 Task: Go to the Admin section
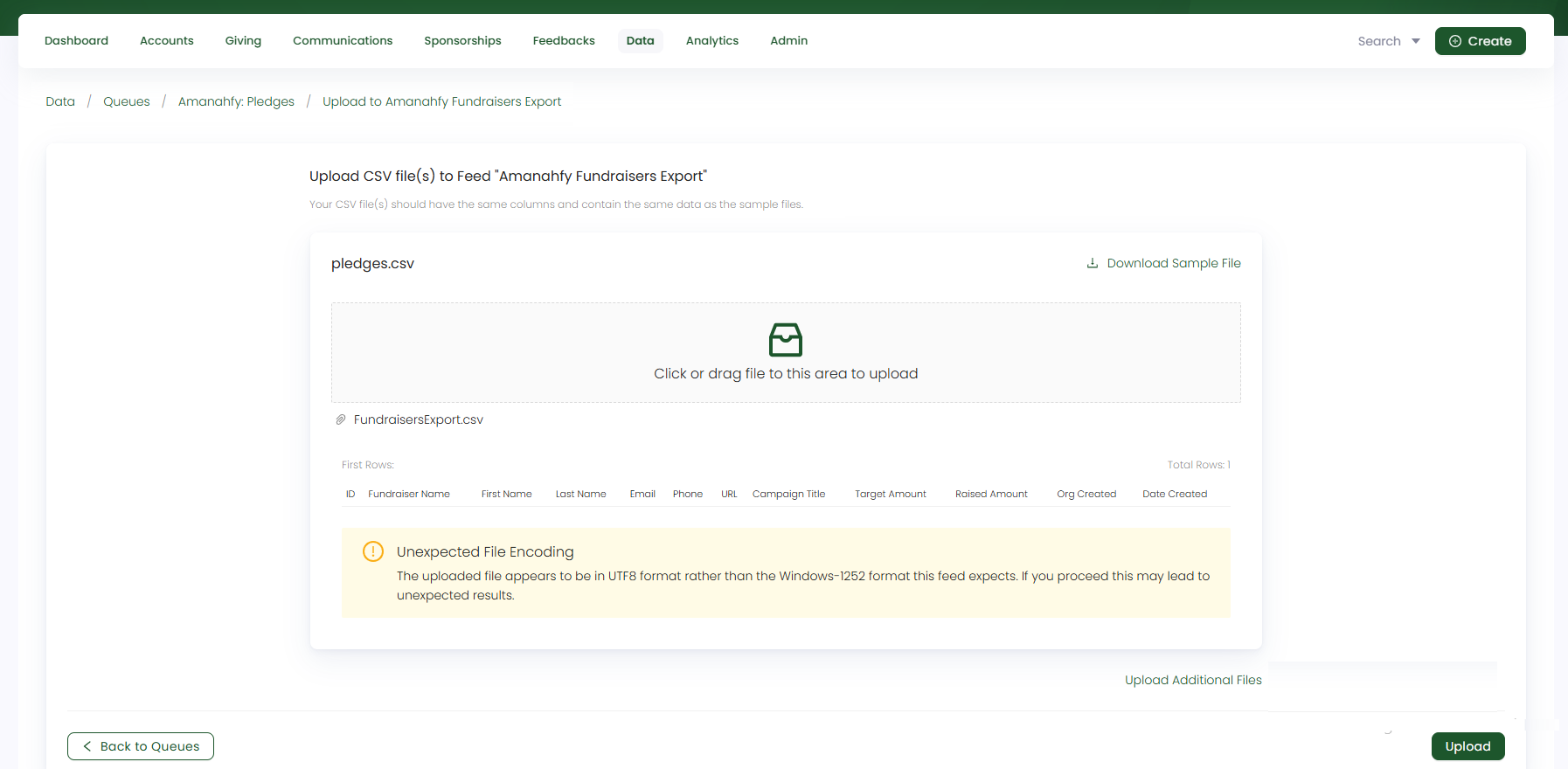click(x=789, y=41)
